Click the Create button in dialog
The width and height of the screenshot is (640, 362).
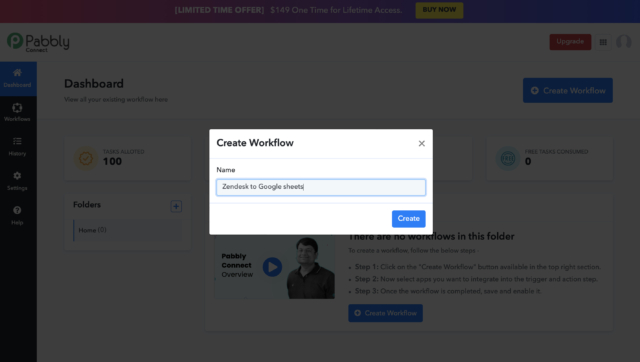click(409, 219)
